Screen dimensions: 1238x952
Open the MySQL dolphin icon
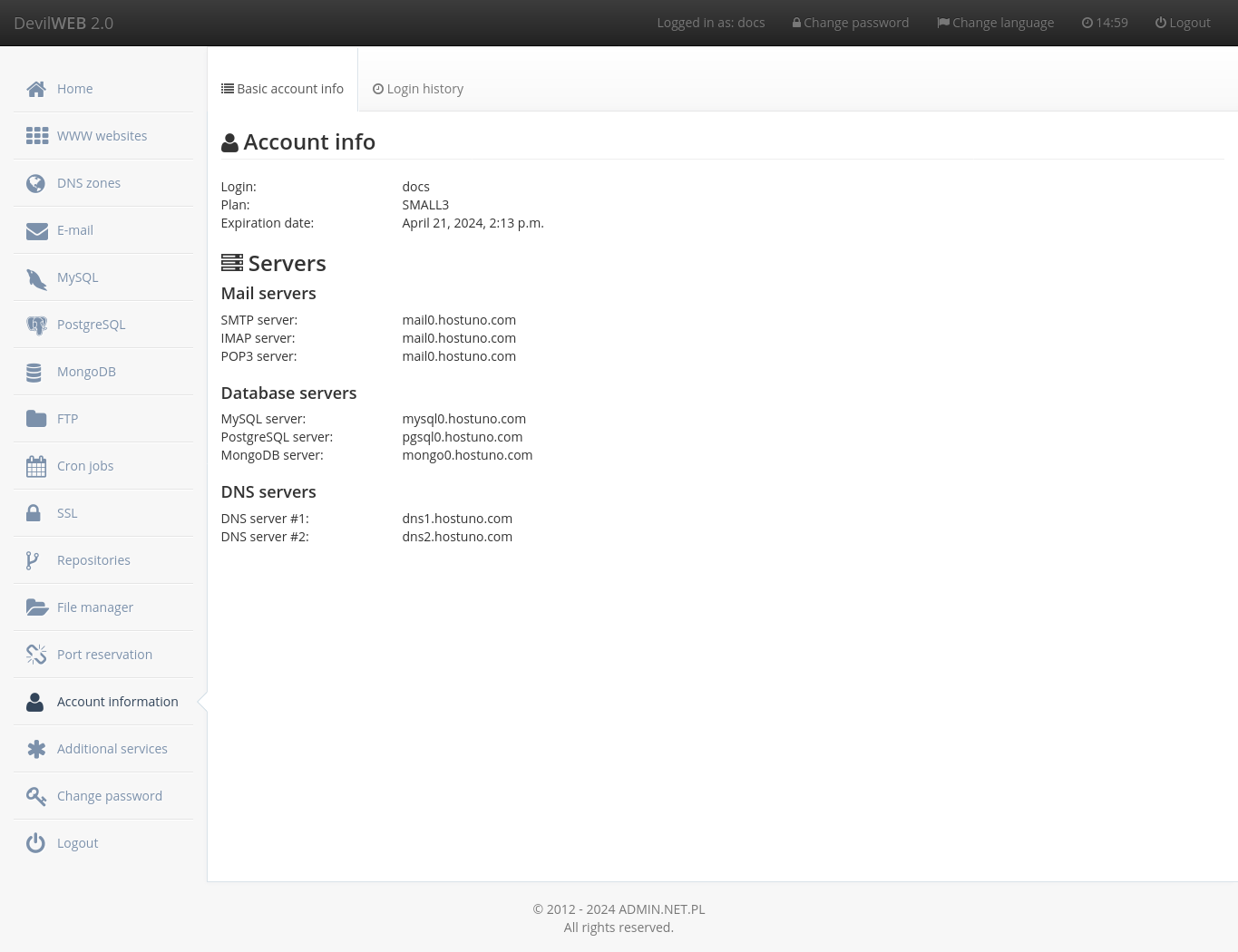36,278
